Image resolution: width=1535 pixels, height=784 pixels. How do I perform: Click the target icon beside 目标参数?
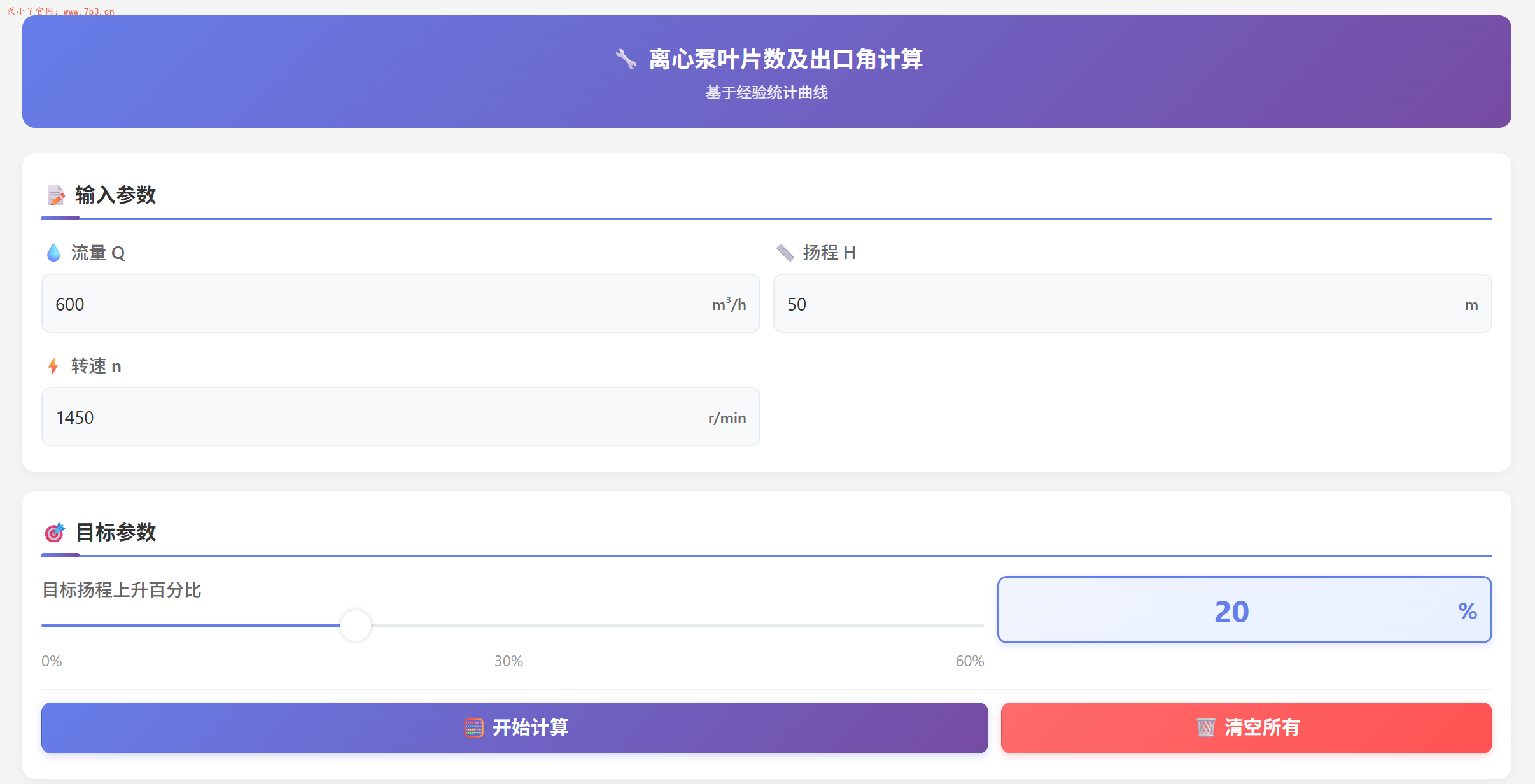[x=55, y=532]
